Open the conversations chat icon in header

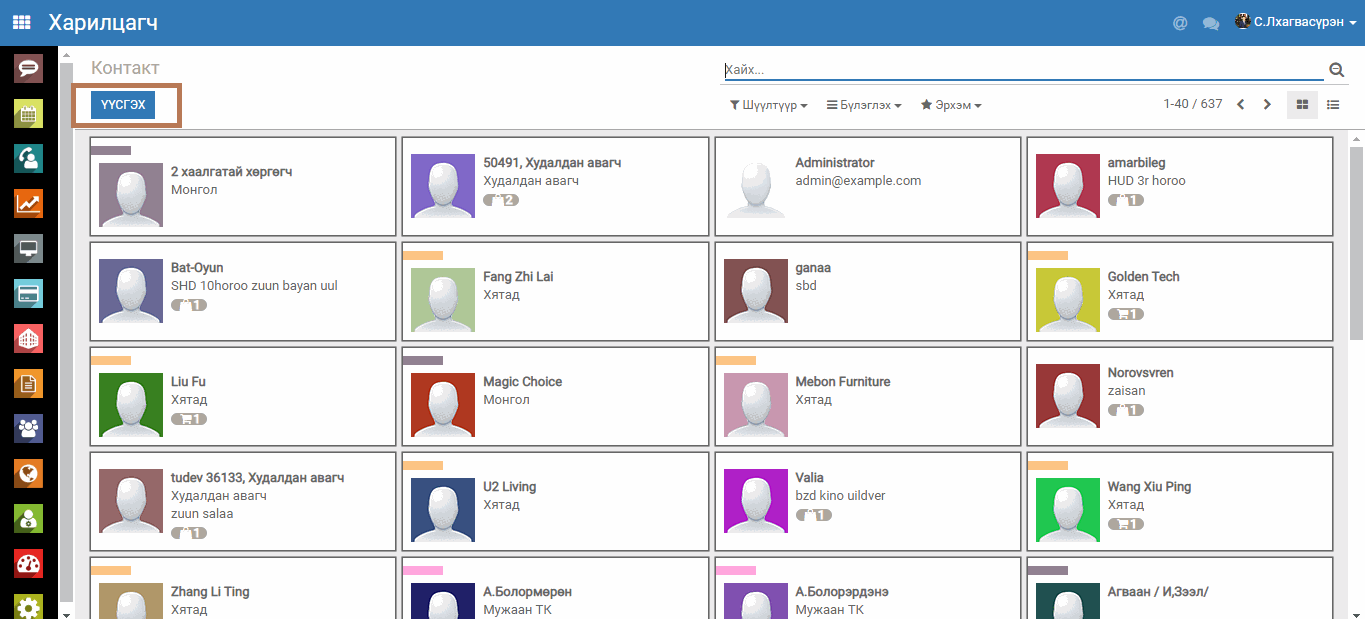pyautogui.click(x=1210, y=23)
